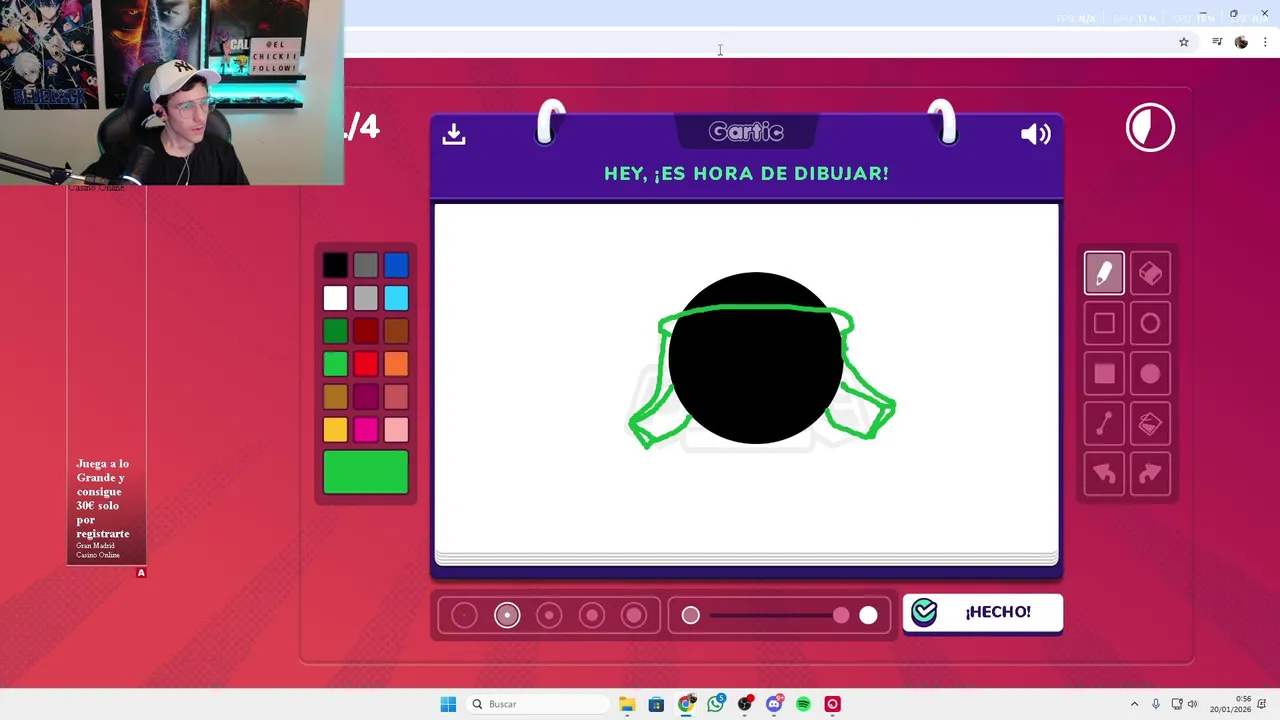Screen dimensions: 1280x720
Task: Pick the red color swatch
Action: tap(366, 364)
